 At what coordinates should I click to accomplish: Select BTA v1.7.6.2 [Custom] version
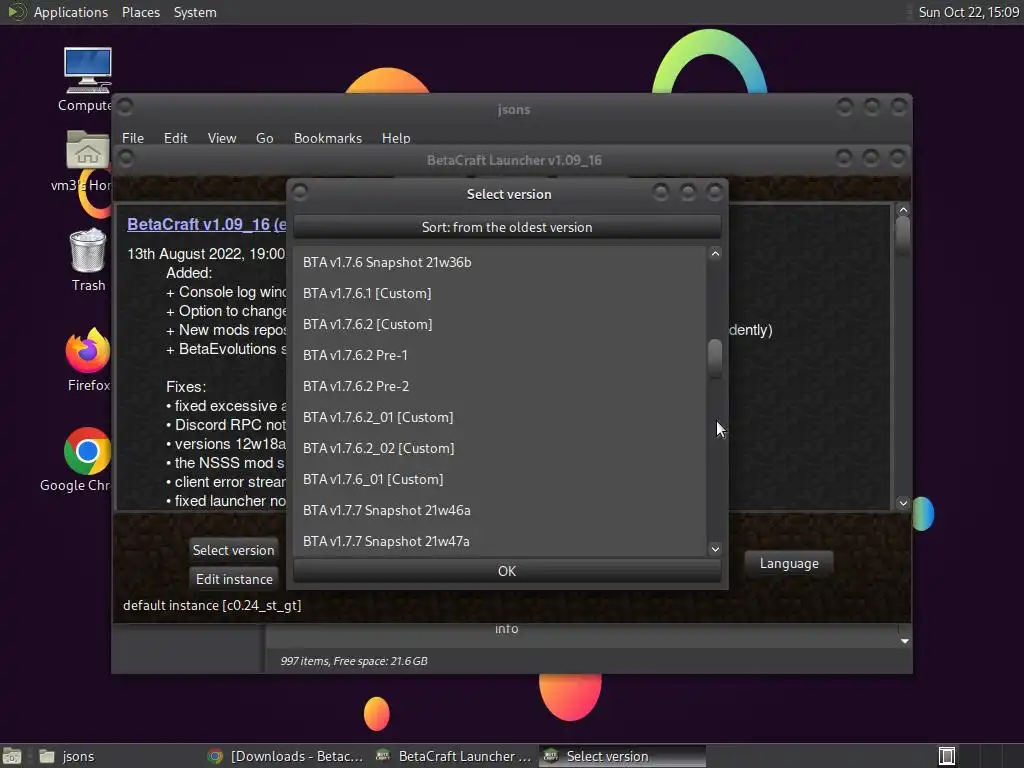[x=500, y=324]
